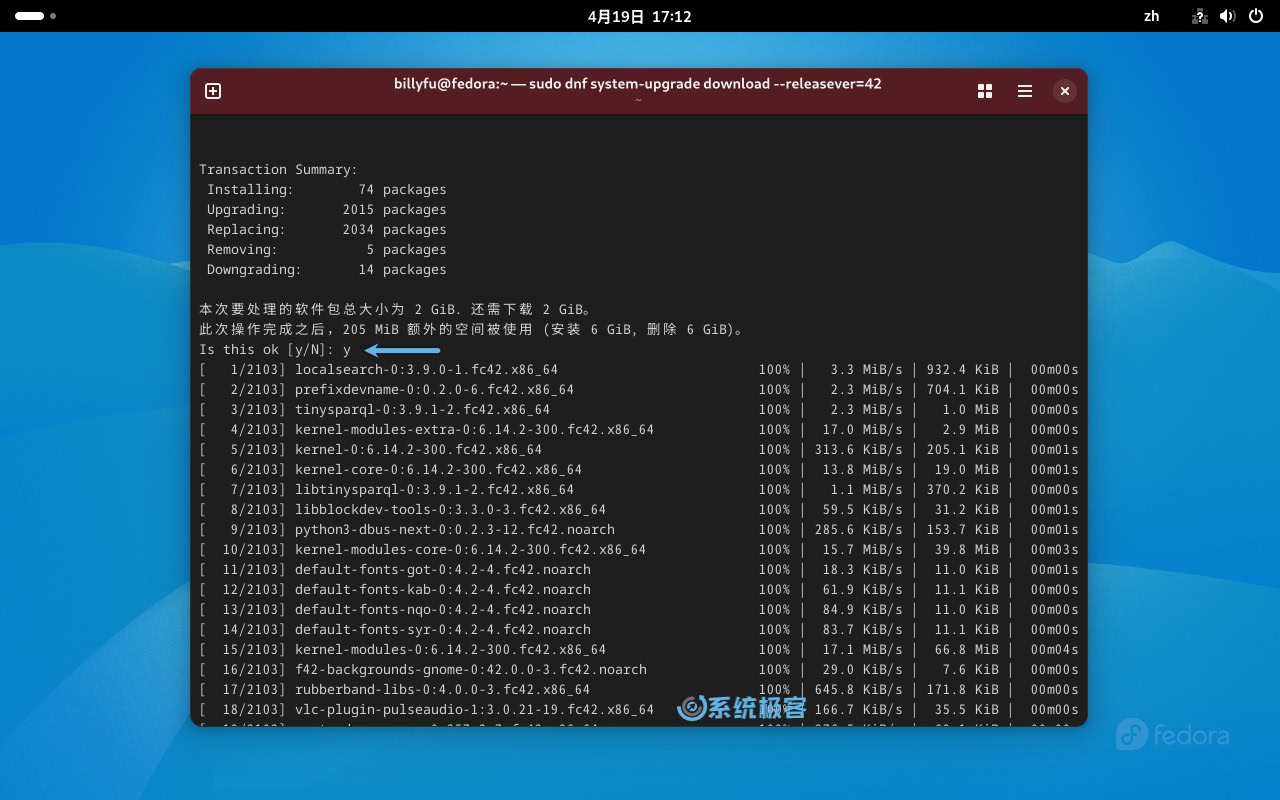Click the power icon in top bar
This screenshot has height=800, width=1280.
tap(1256, 16)
